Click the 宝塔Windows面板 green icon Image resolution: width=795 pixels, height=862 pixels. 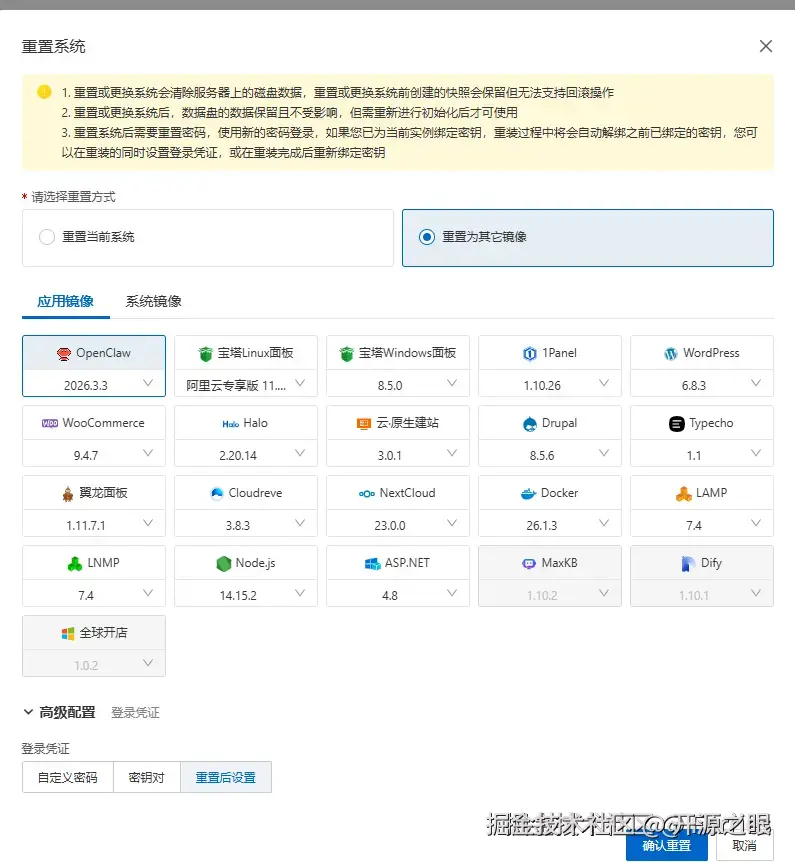click(346, 354)
